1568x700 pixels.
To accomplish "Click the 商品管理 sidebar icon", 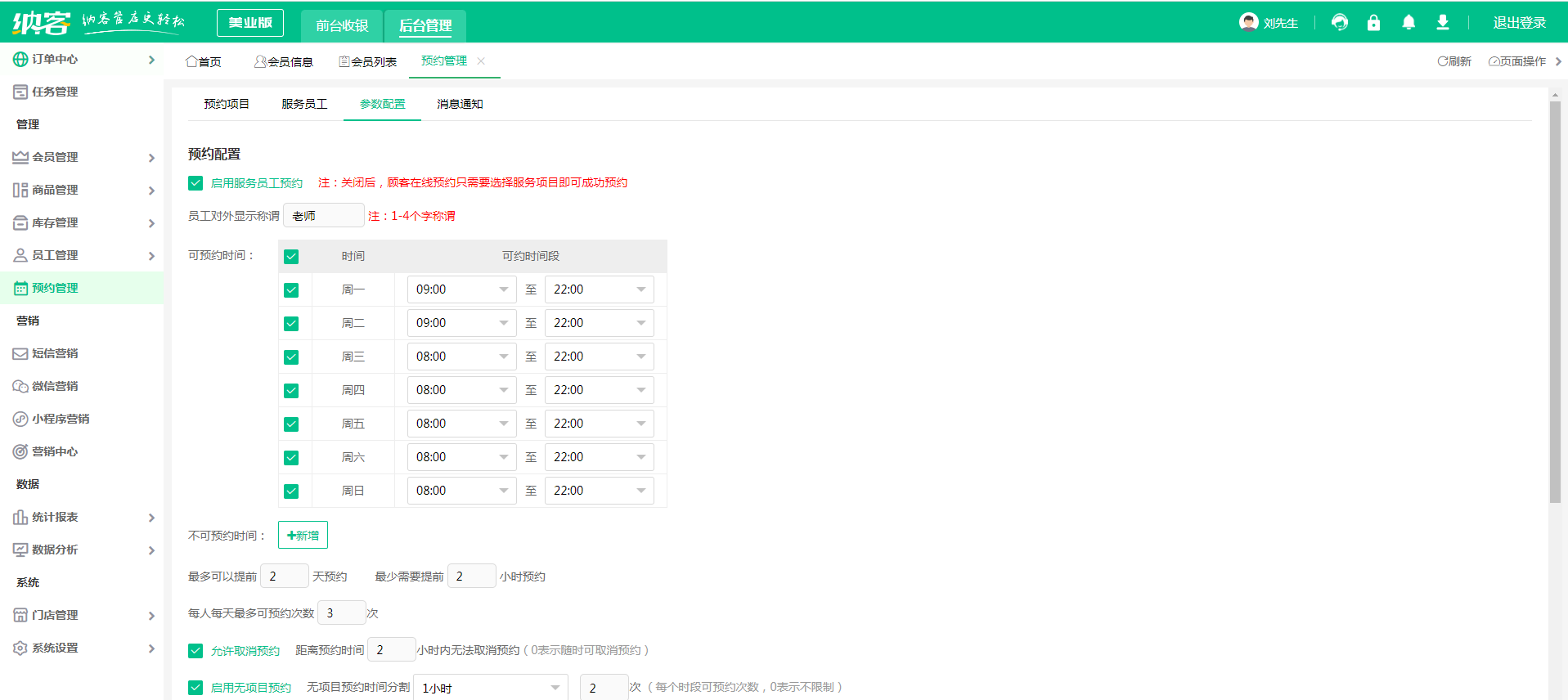I will [20, 190].
